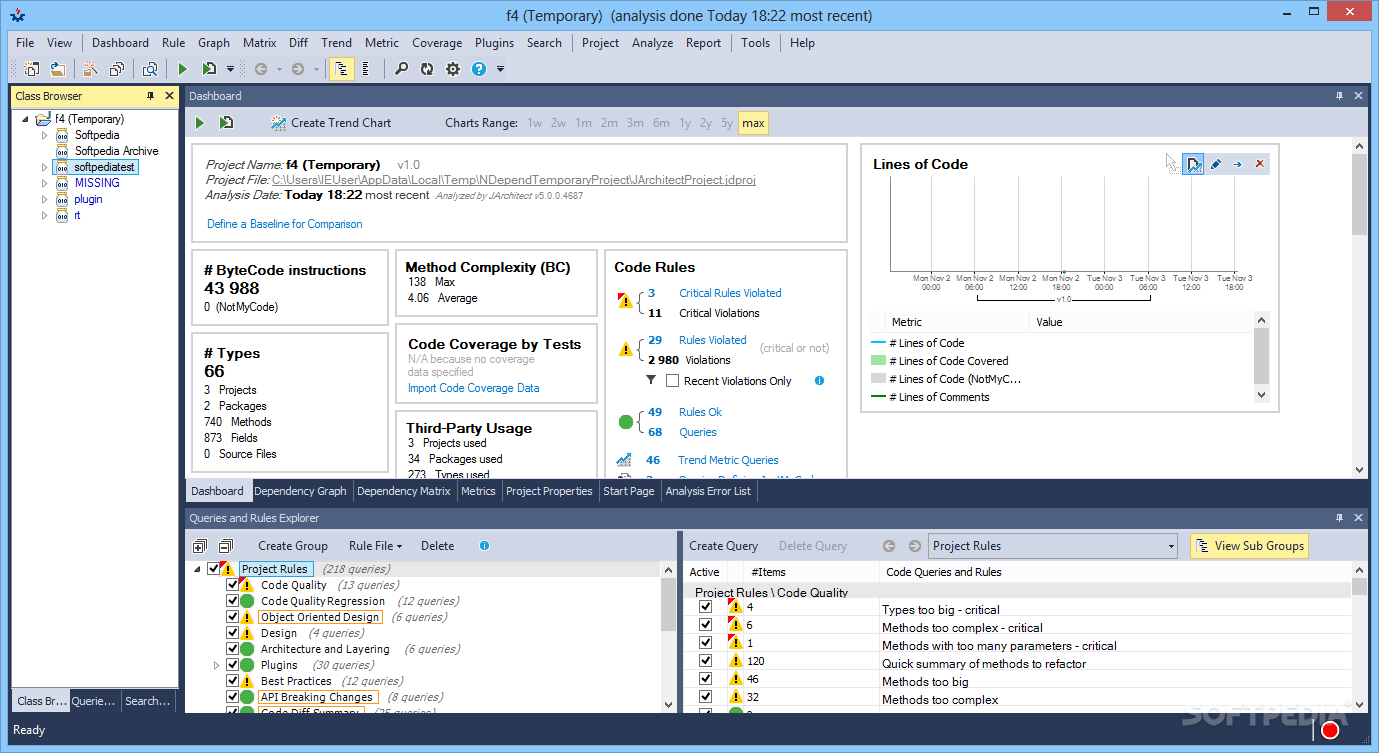Expand the MISSING node in Class Browser

(x=44, y=183)
